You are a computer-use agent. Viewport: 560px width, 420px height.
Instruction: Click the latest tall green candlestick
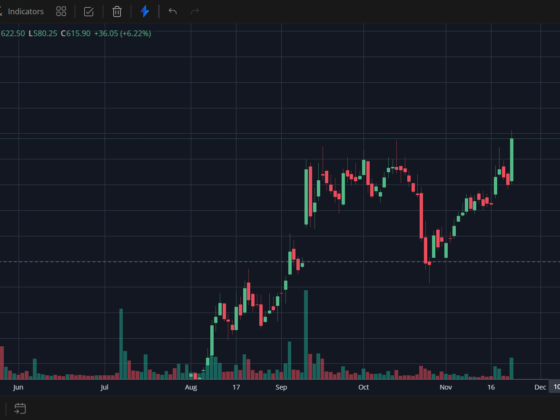(512, 160)
